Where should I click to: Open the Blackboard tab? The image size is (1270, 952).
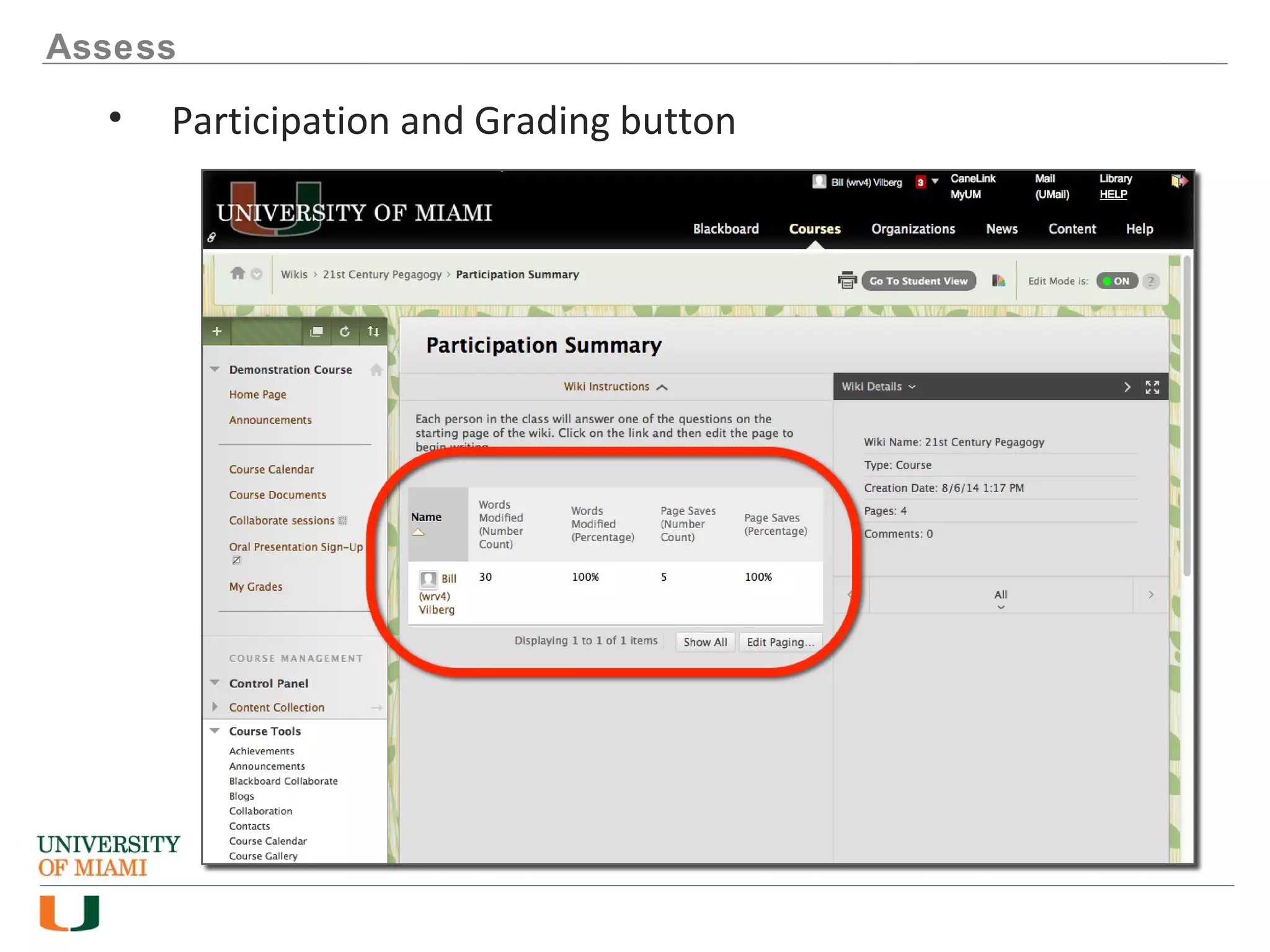coord(726,229)
